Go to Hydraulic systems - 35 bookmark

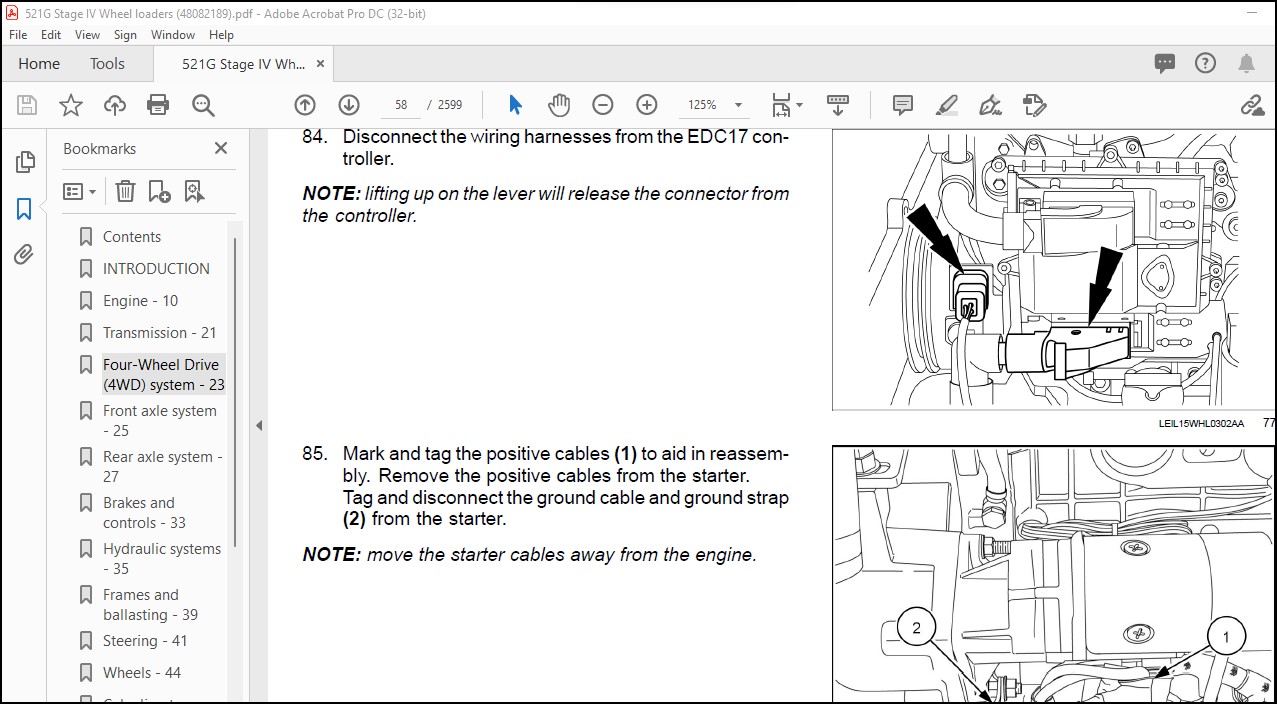click(162, 559)
